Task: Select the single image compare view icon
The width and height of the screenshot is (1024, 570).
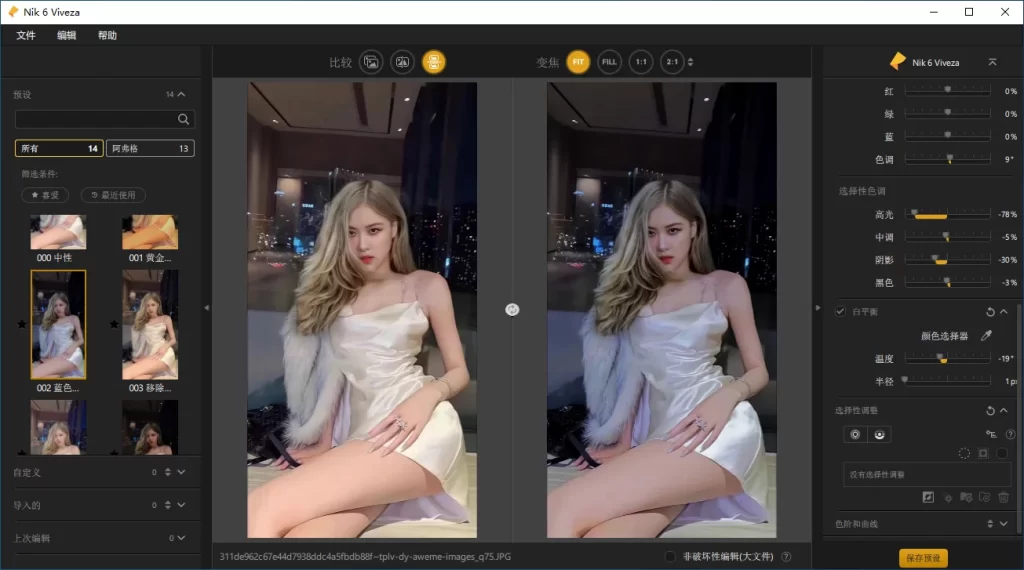Action: point(371,62)
